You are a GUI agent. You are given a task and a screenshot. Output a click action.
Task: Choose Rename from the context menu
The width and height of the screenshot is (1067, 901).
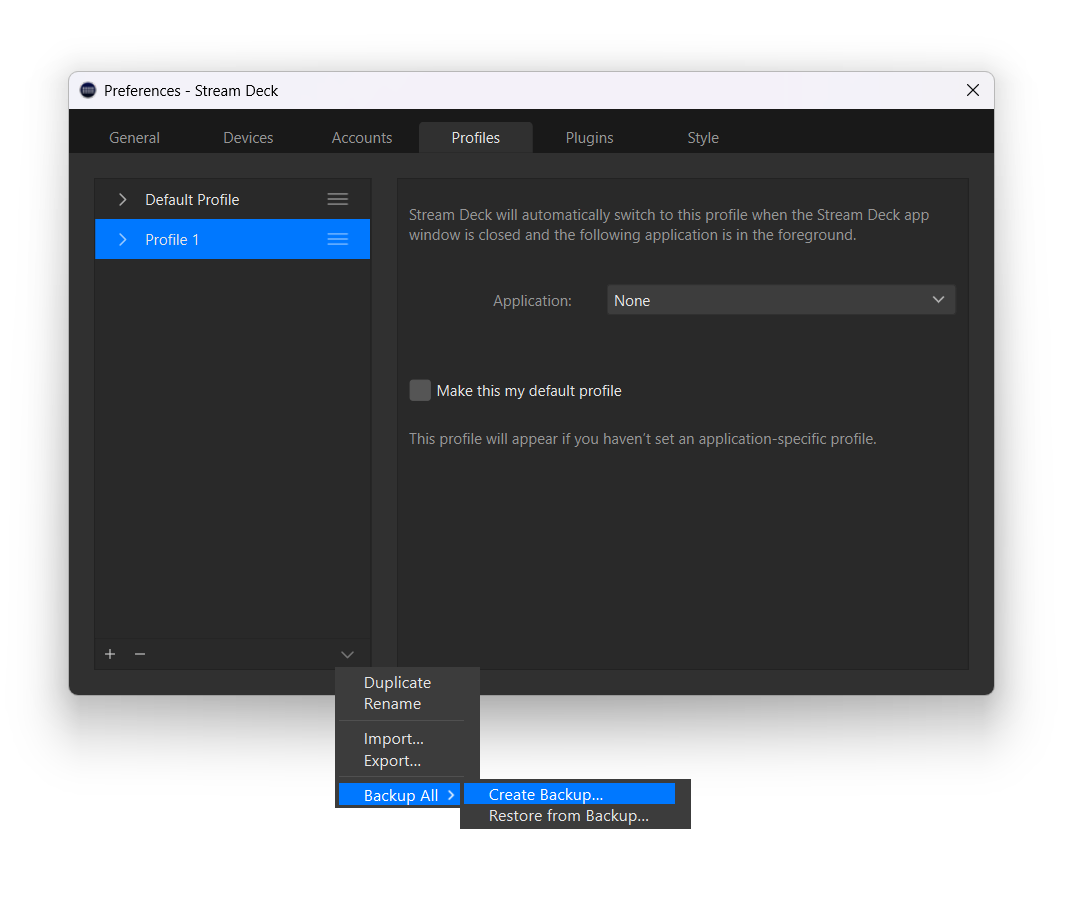(392, 704)
